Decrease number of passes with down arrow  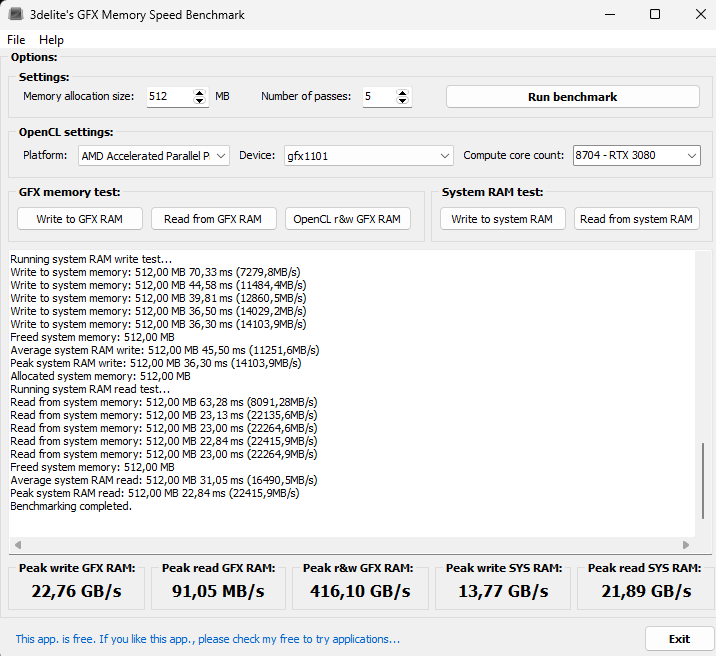[x=402, y=101]
